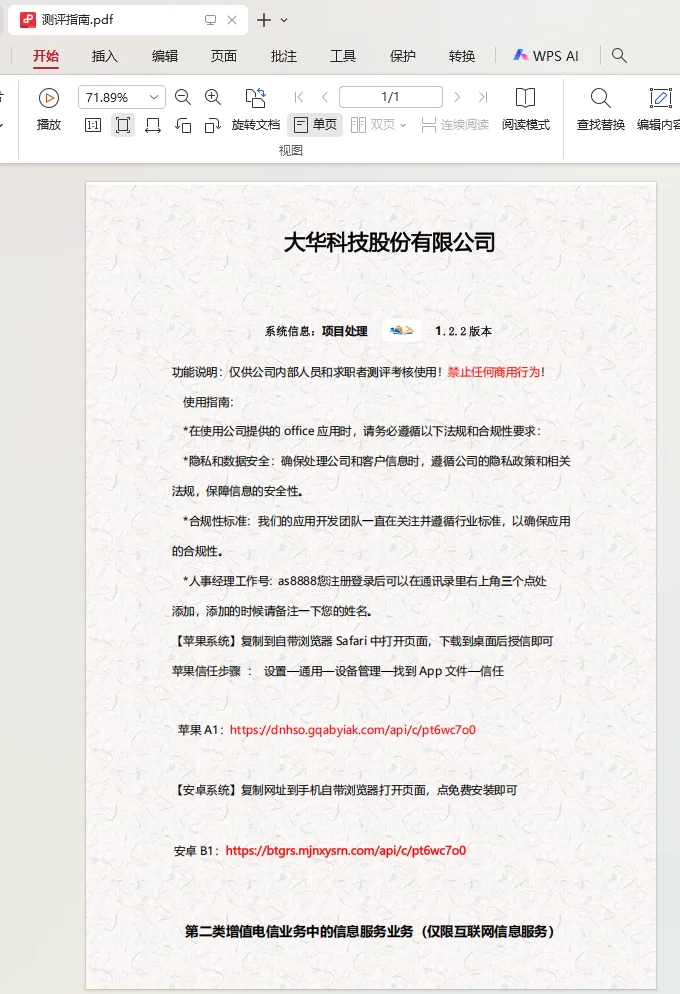Zoom out with the minus magnifier

(x=183, y=97)
